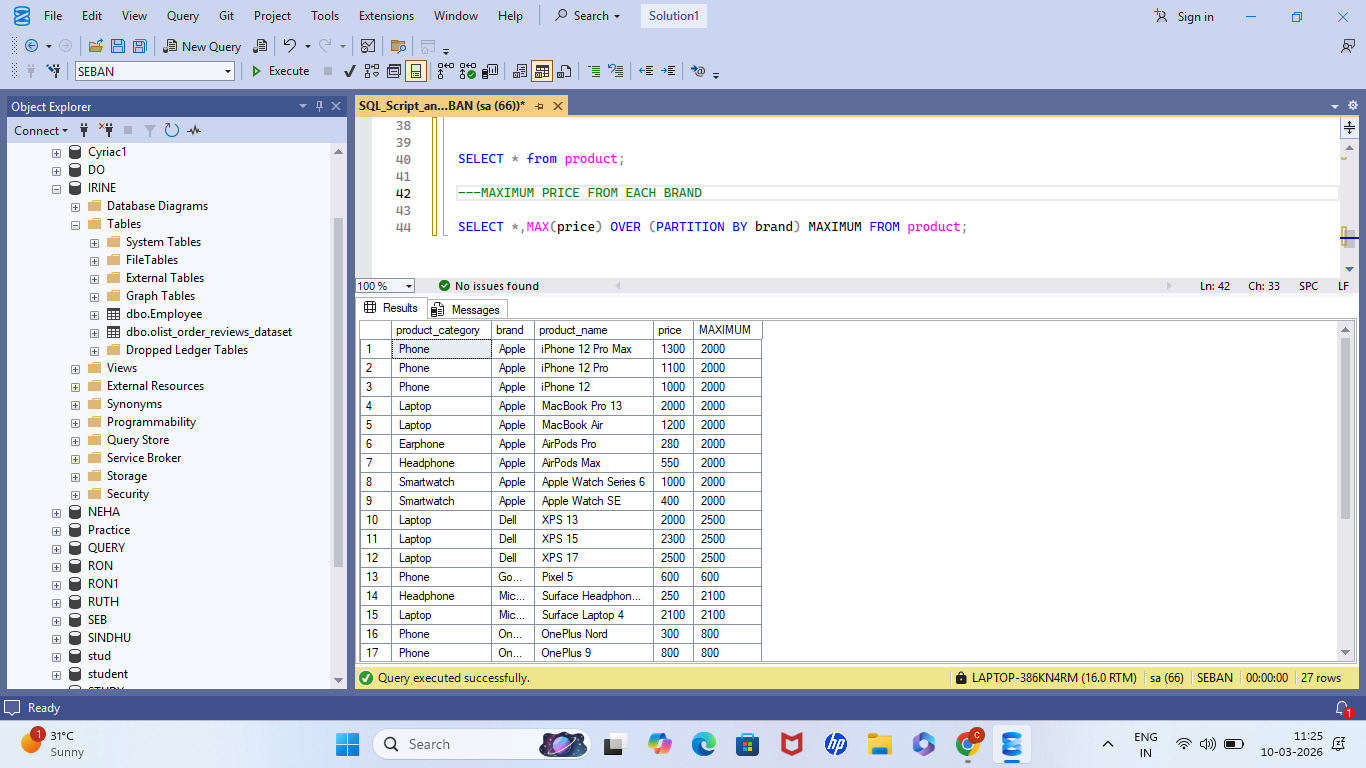1366x768 pixels.
Task: Expand the NEHA database node
Action: (58, 512)
